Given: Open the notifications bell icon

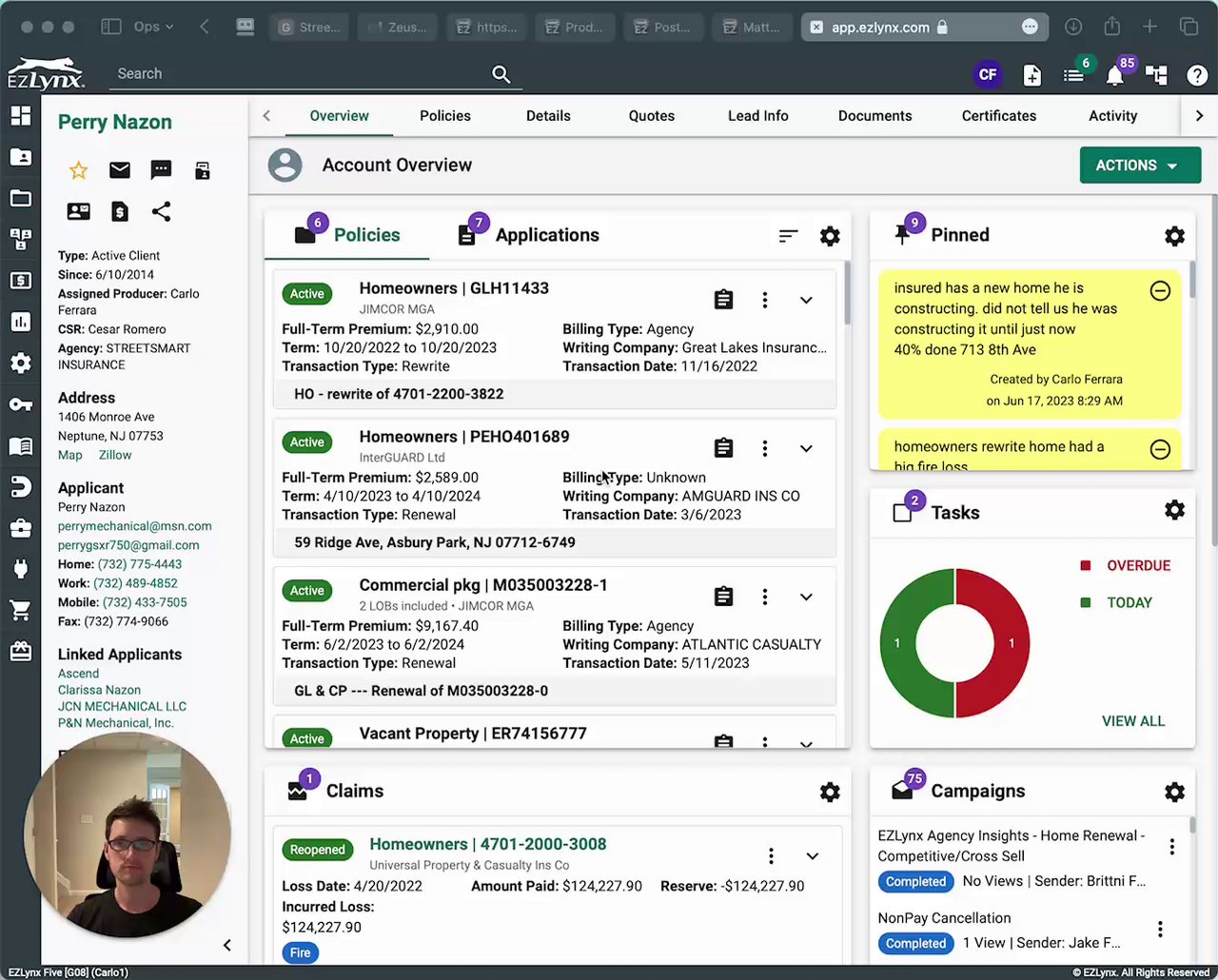Looking at the screenshot, I should point(1115,75).
